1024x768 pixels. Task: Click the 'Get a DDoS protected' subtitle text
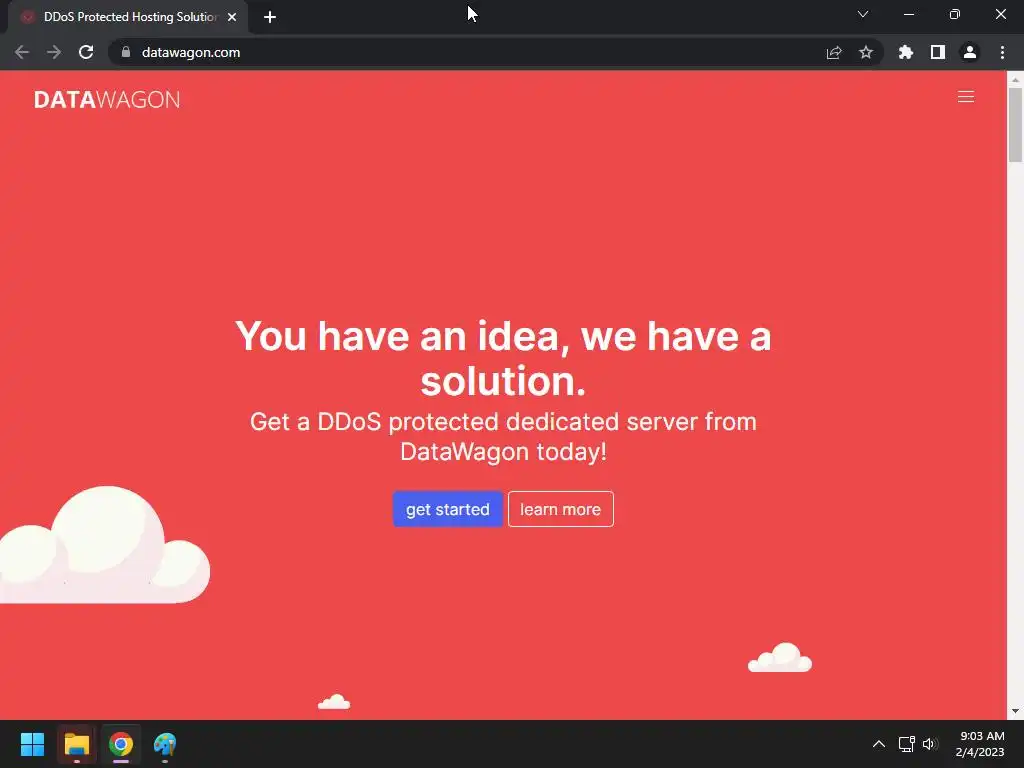[x=503, y=436]
